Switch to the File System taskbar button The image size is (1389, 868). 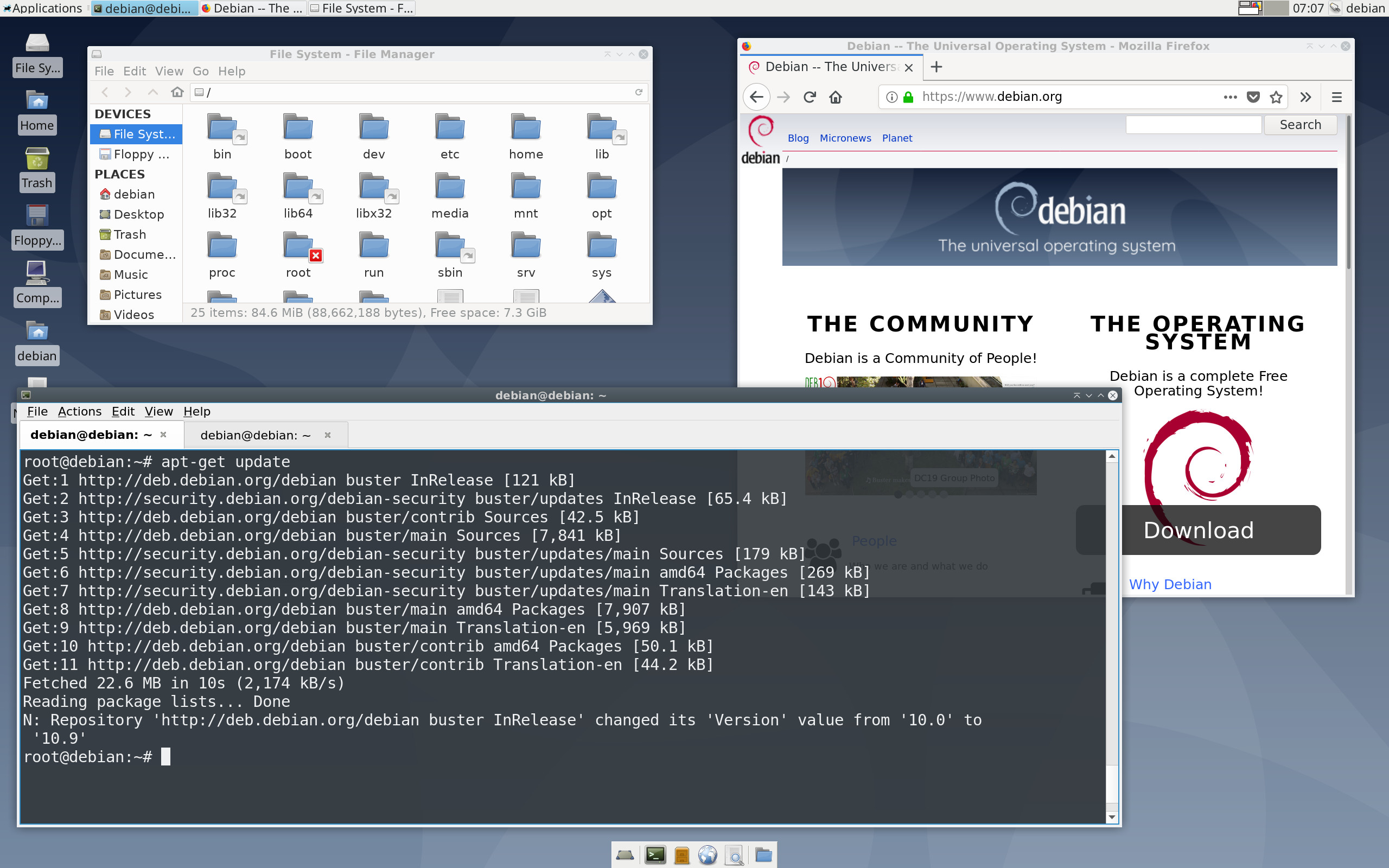coord(361,8)
